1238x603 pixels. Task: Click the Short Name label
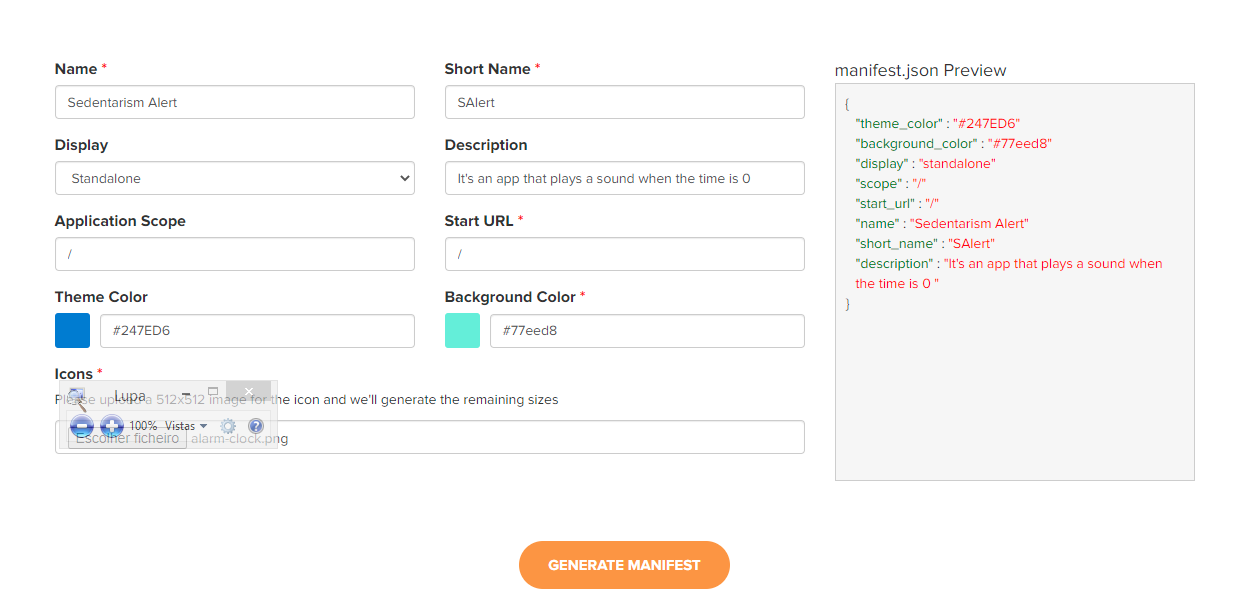[x=487, y=69]
